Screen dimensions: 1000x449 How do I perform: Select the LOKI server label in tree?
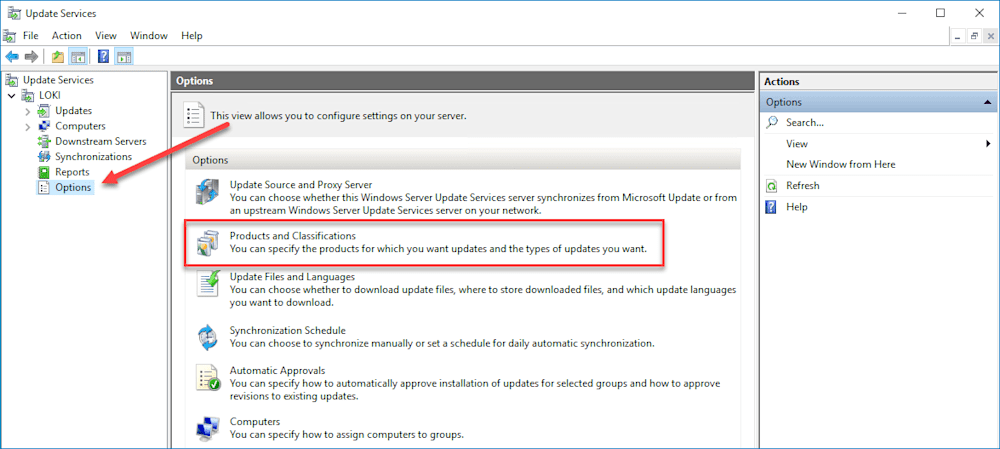coord(50,95)
